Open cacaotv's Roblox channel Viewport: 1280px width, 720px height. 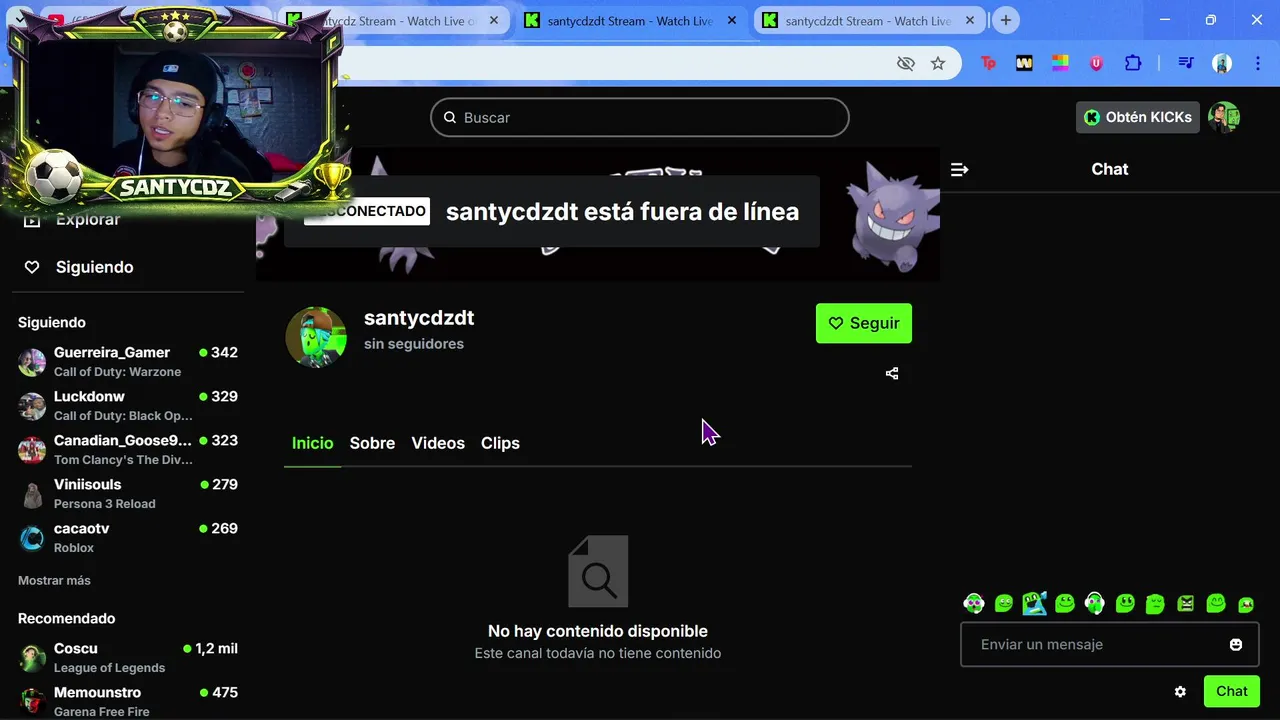pos(128,537)
